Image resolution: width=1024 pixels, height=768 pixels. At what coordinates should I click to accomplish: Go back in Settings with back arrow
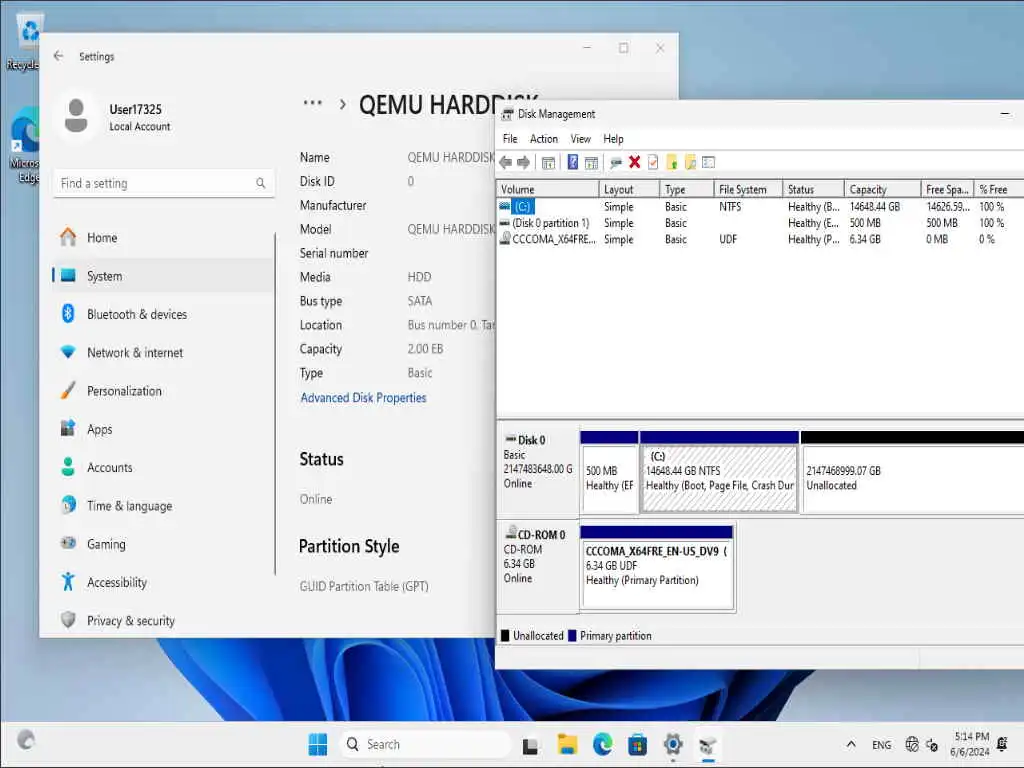click(x=59, y=56)
